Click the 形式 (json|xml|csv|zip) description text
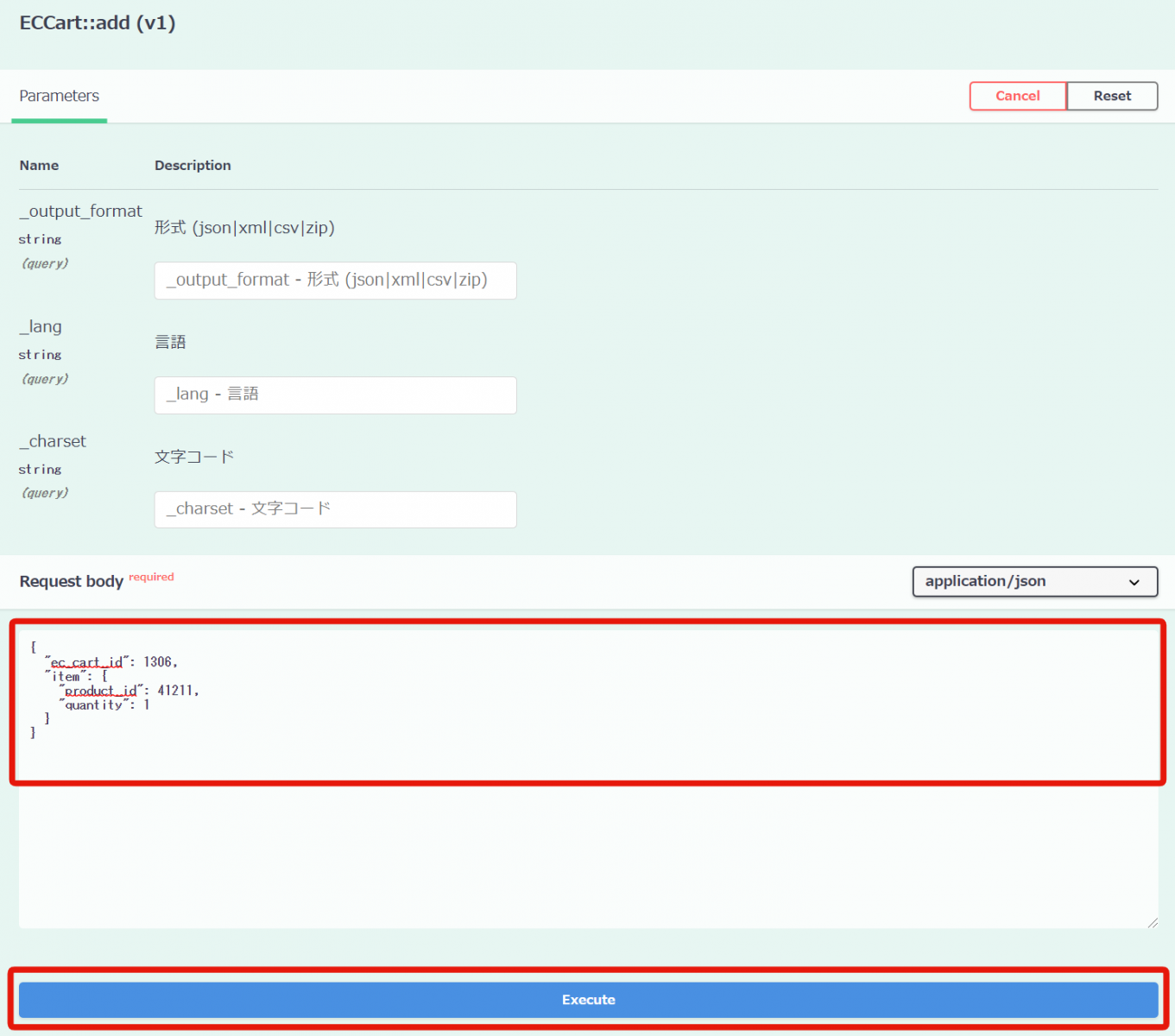Screen dimensions: 1175x1036 pyautogui.click(x=244, y=228)
